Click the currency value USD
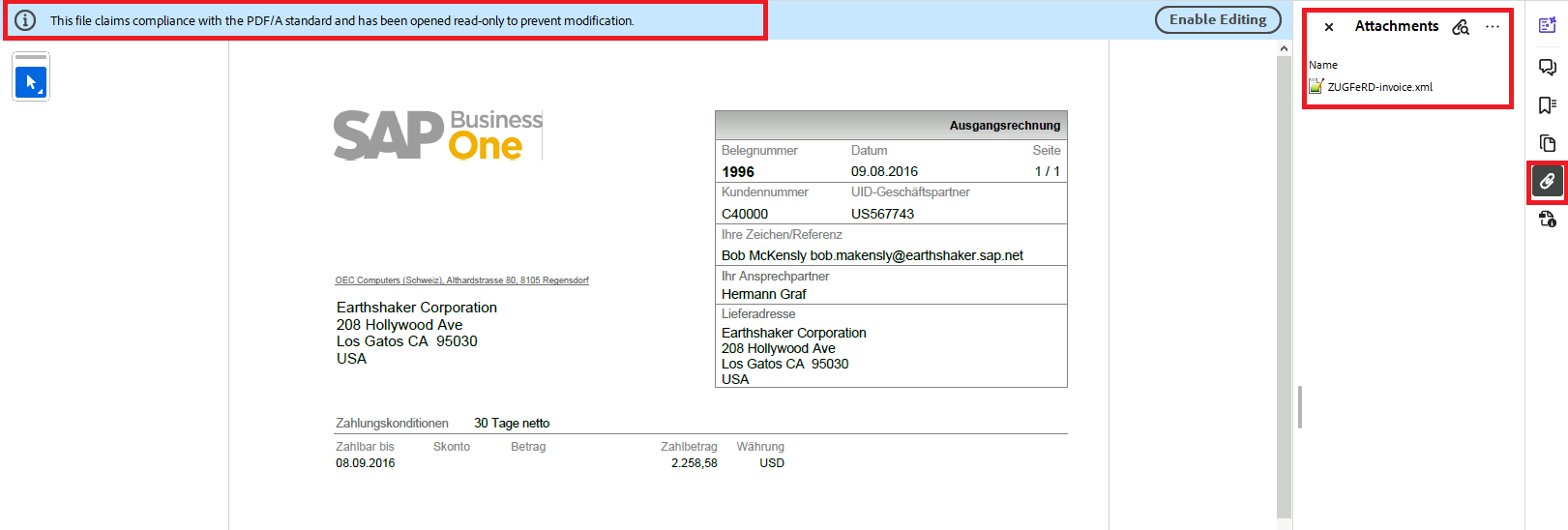The image size is (1568, 530). tap(772, 463)
